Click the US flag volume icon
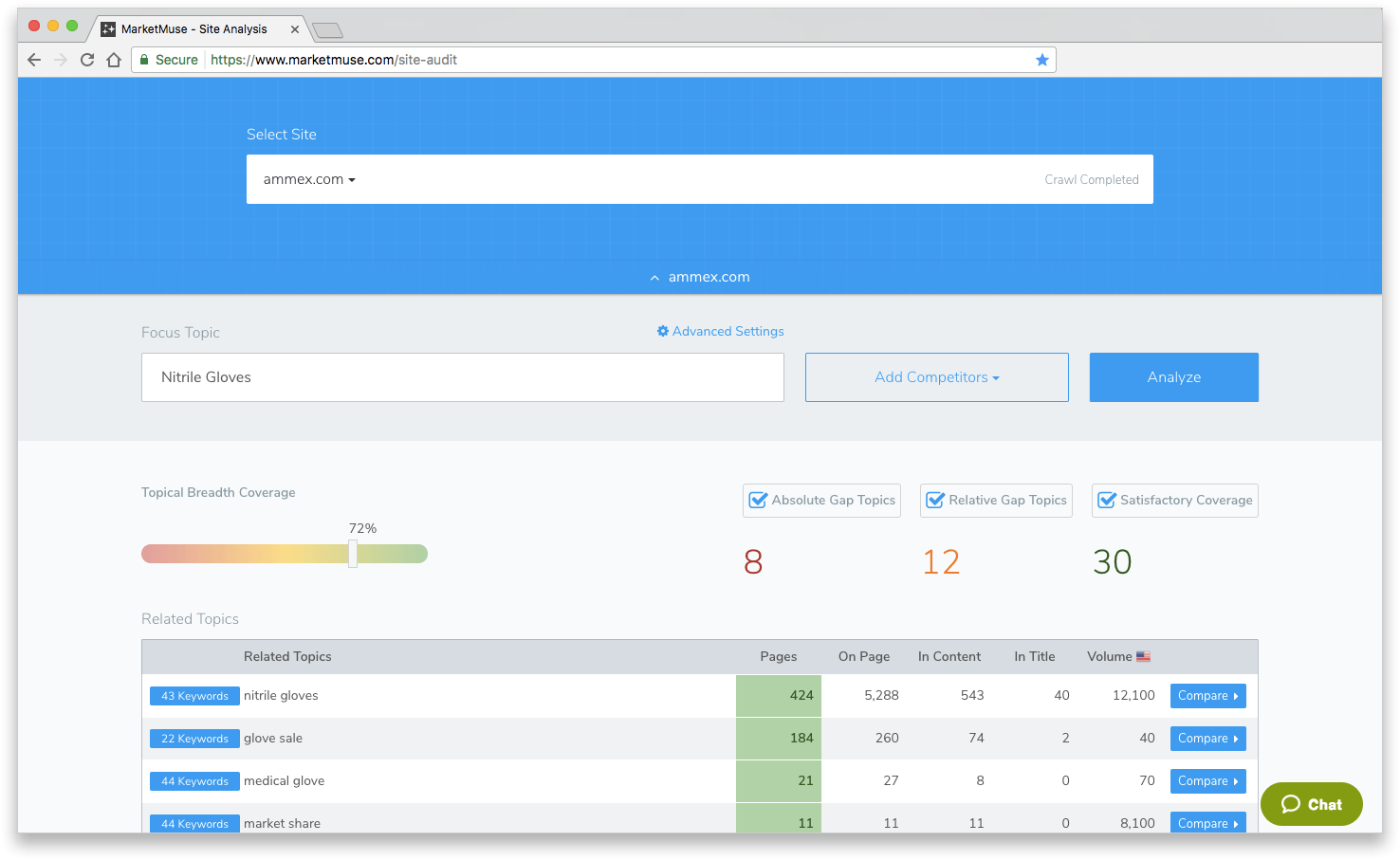 (x=1143, y=656)
